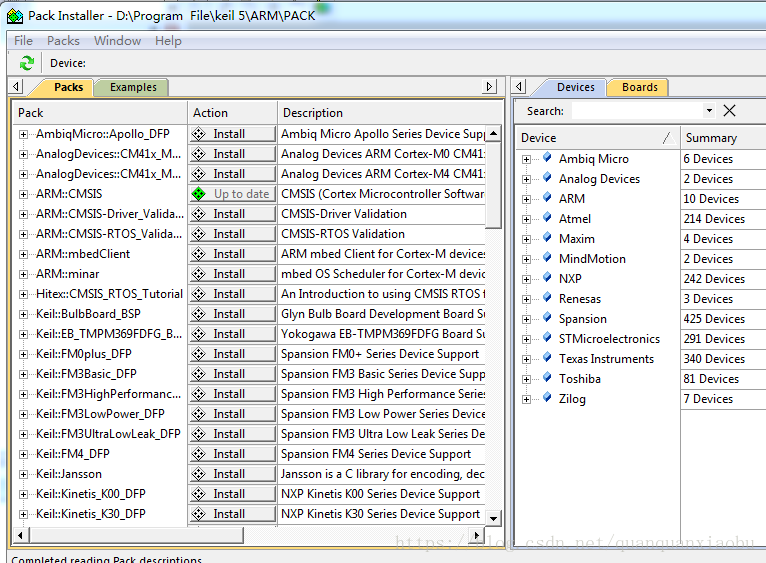Click the Atmel vendor diamond icon
Viewport: 766px width, 563px height.
(547, 218)
